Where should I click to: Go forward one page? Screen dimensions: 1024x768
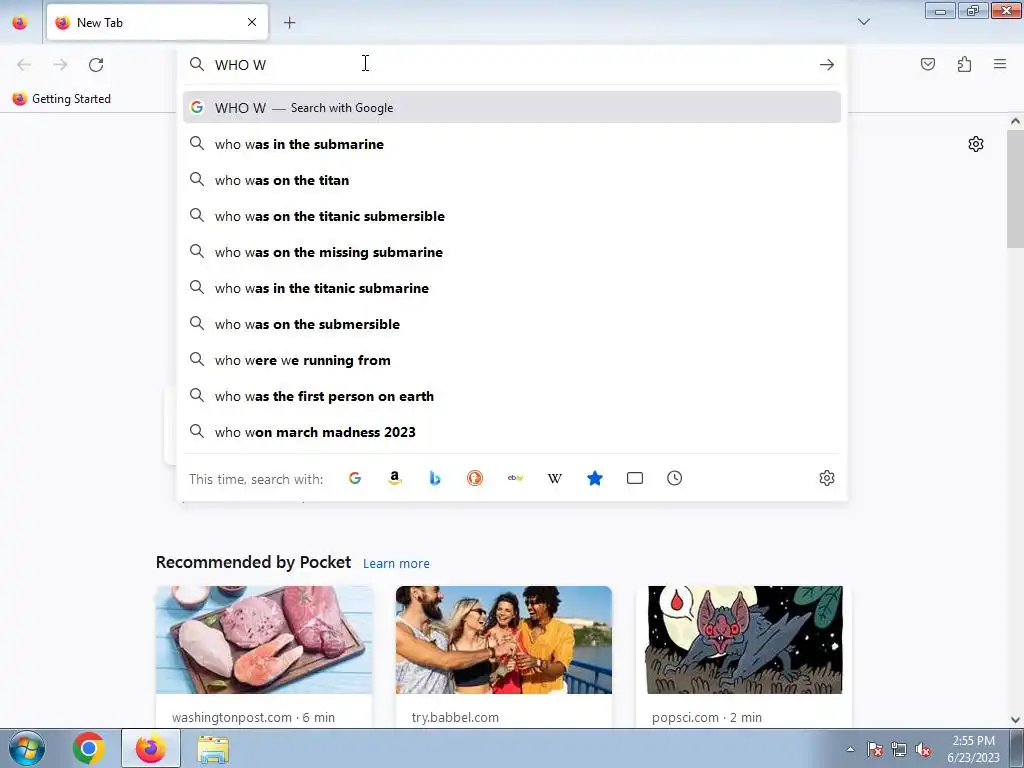[x=60, y=64]
